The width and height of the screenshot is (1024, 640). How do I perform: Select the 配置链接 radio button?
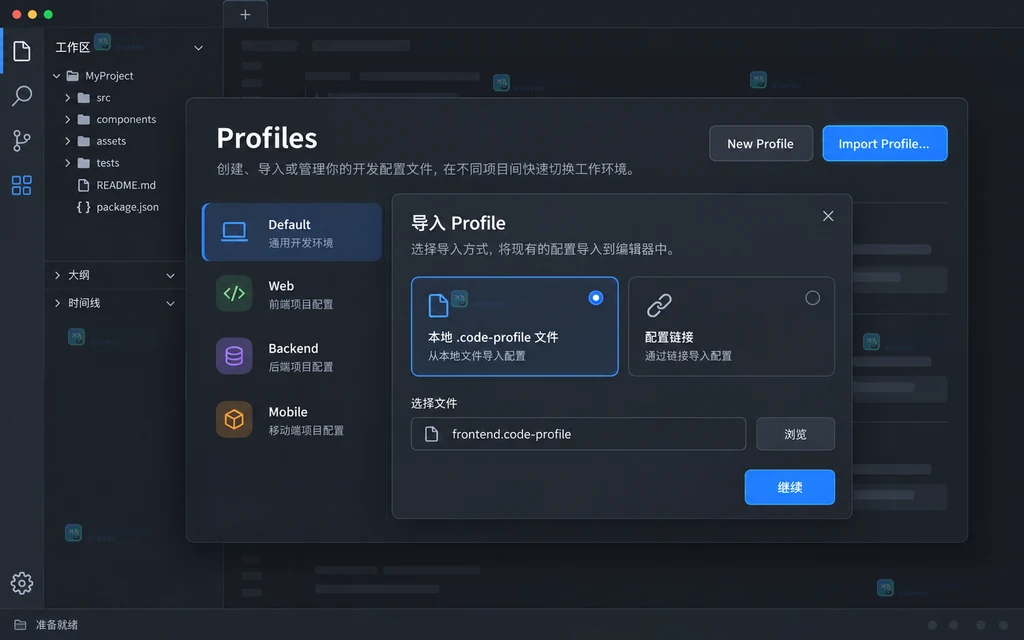pos(812,298)
